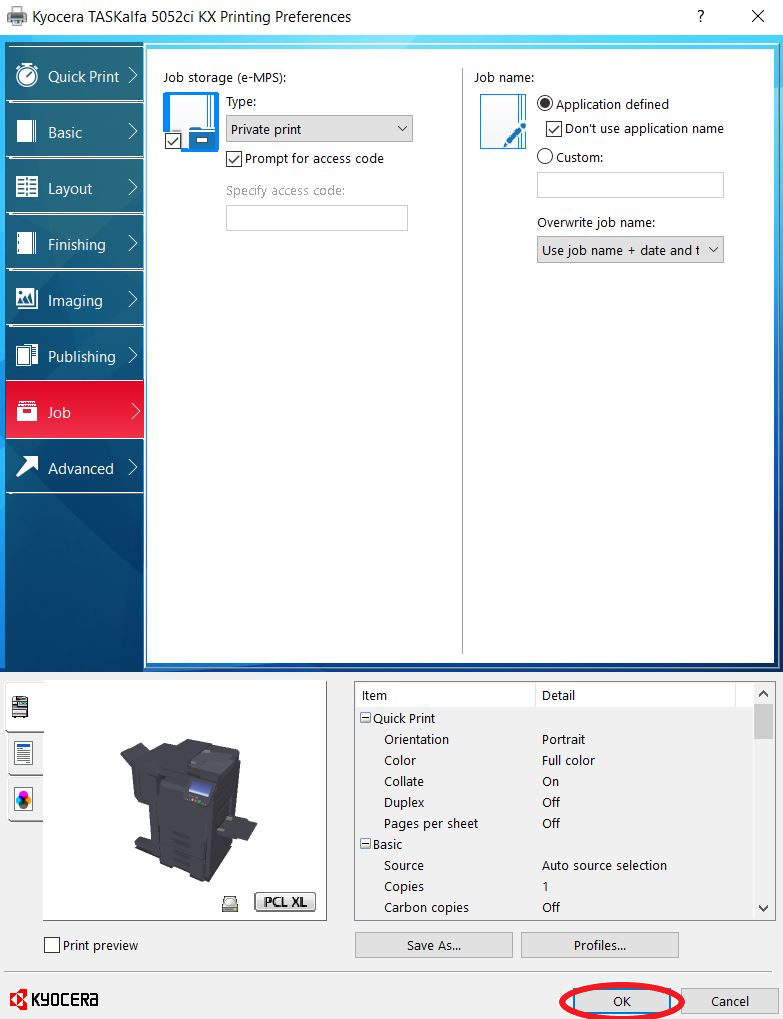Open the Quick Print tab
The height and width of the screenshot is (1019, 783).
click(x=75, y=75)
